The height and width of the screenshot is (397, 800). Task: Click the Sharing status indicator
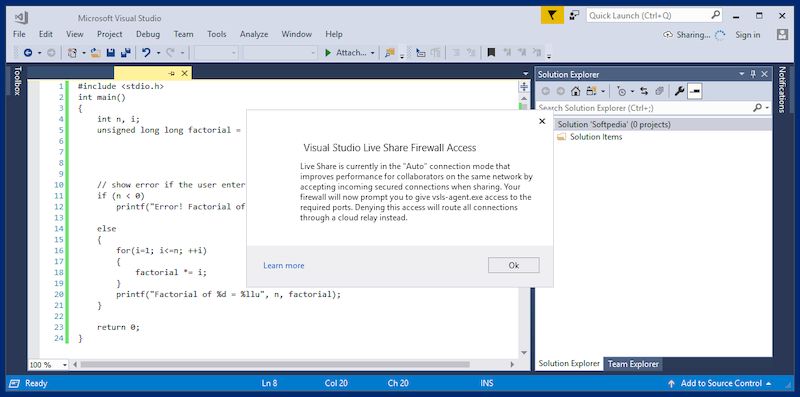694,35
